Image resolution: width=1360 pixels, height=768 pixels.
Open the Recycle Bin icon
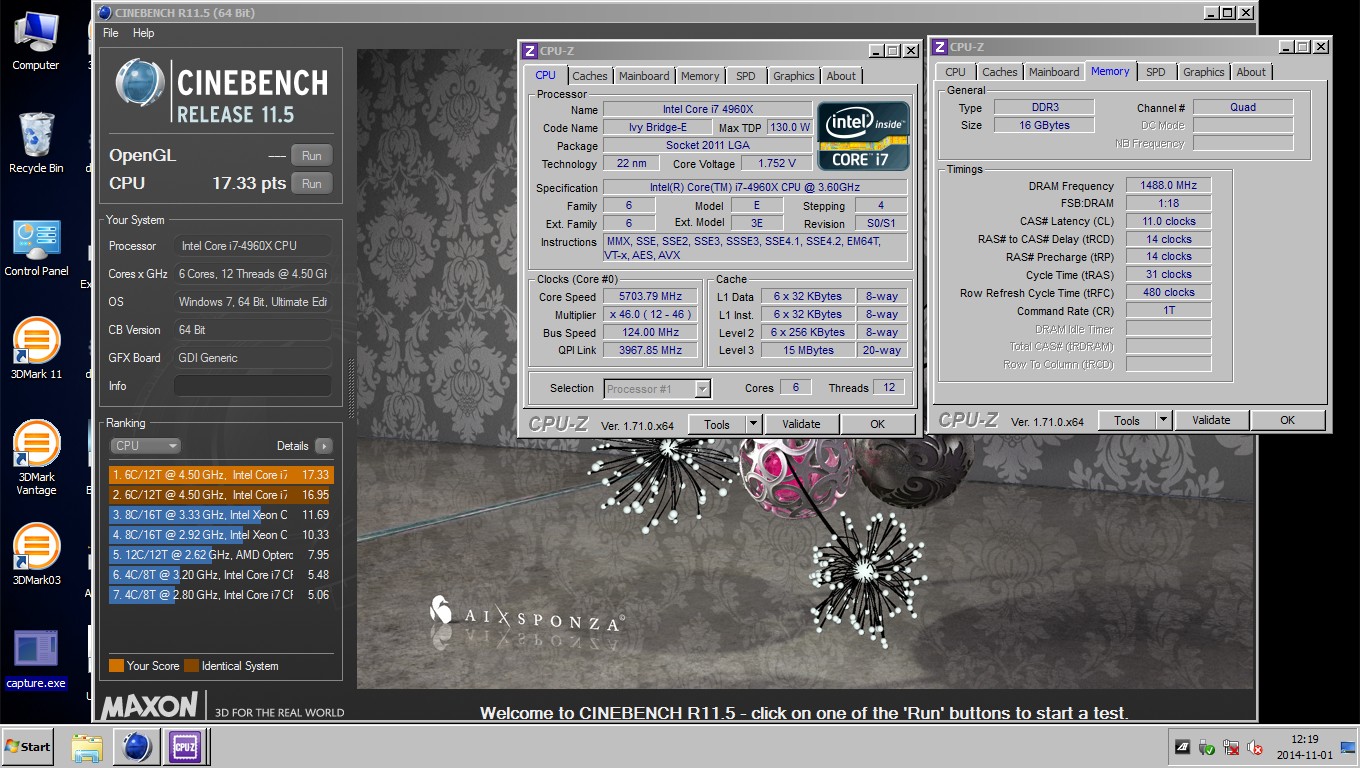[36, 142]
